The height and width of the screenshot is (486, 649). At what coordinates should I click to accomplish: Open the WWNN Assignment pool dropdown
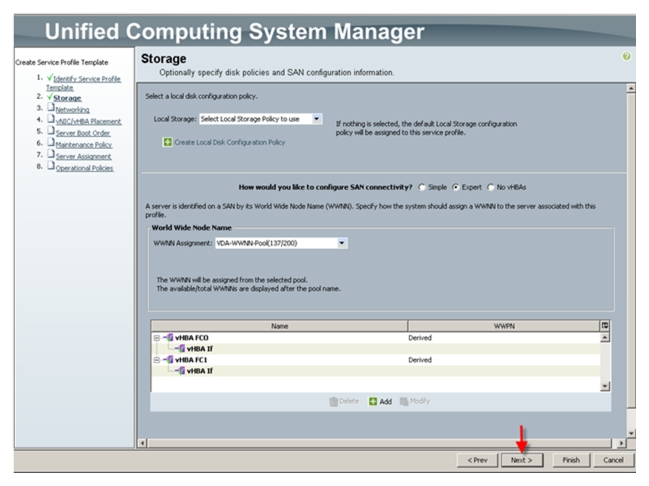pos(342,243)
